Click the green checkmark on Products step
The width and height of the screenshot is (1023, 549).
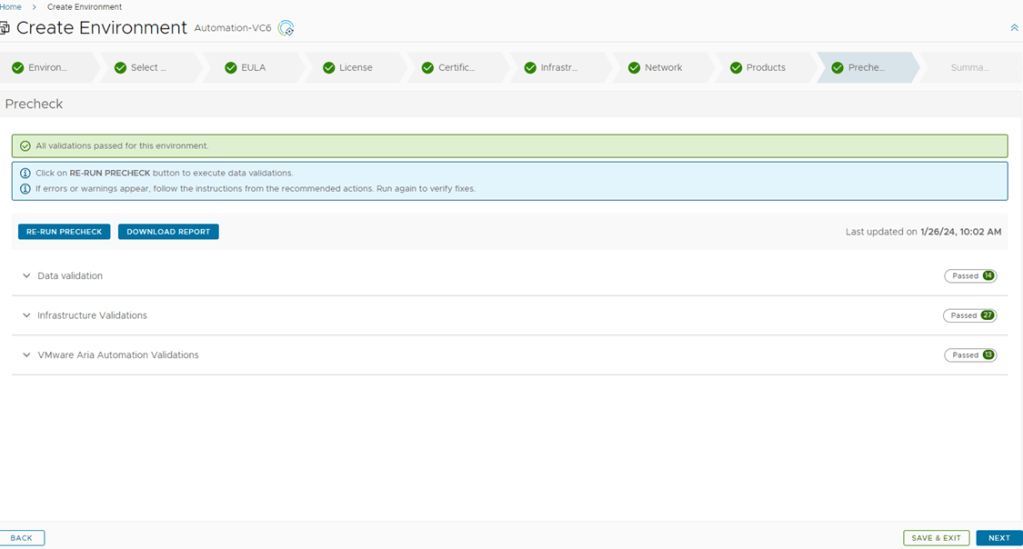(736, 68)
